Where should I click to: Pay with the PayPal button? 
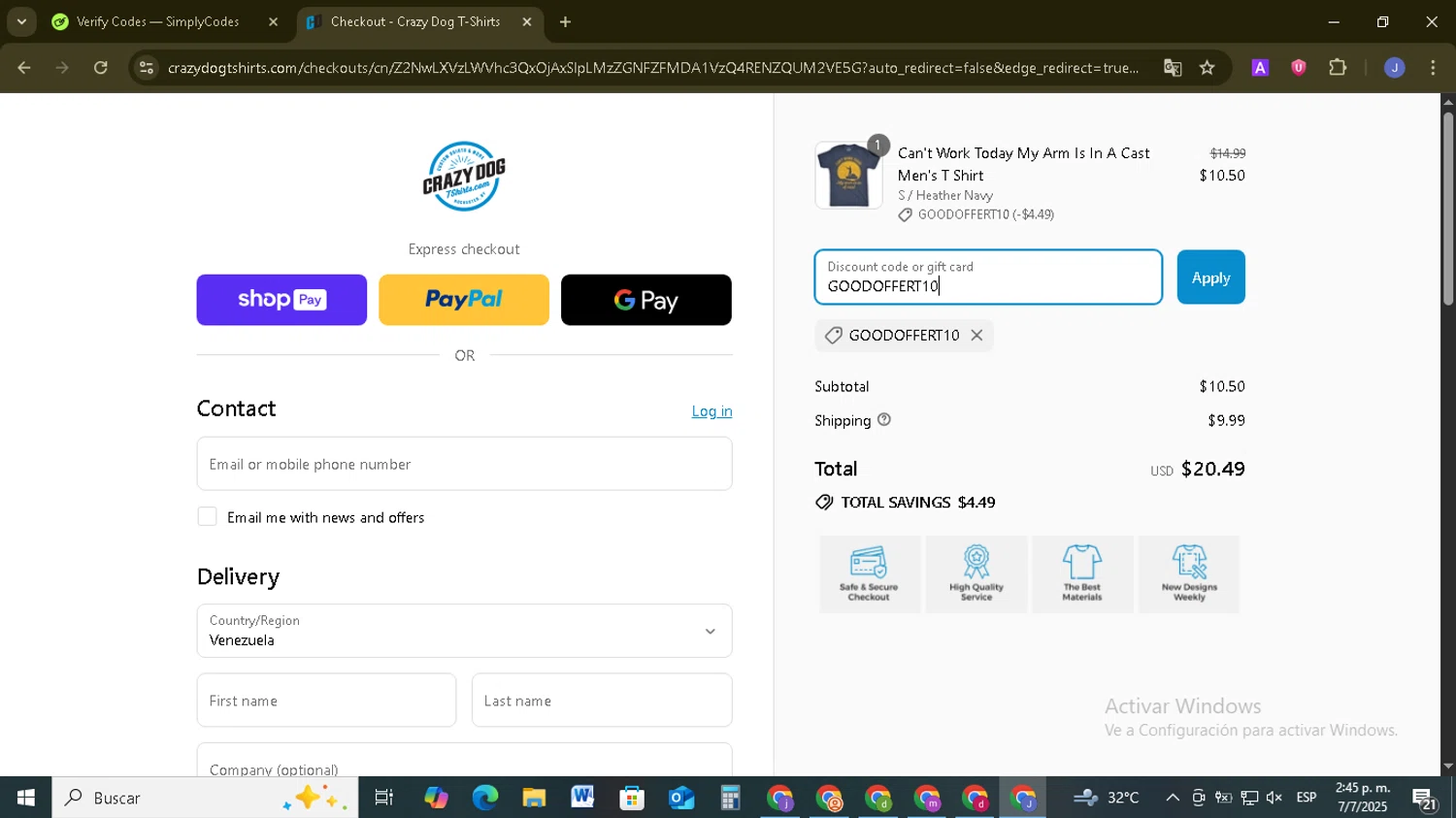point(464,300)
